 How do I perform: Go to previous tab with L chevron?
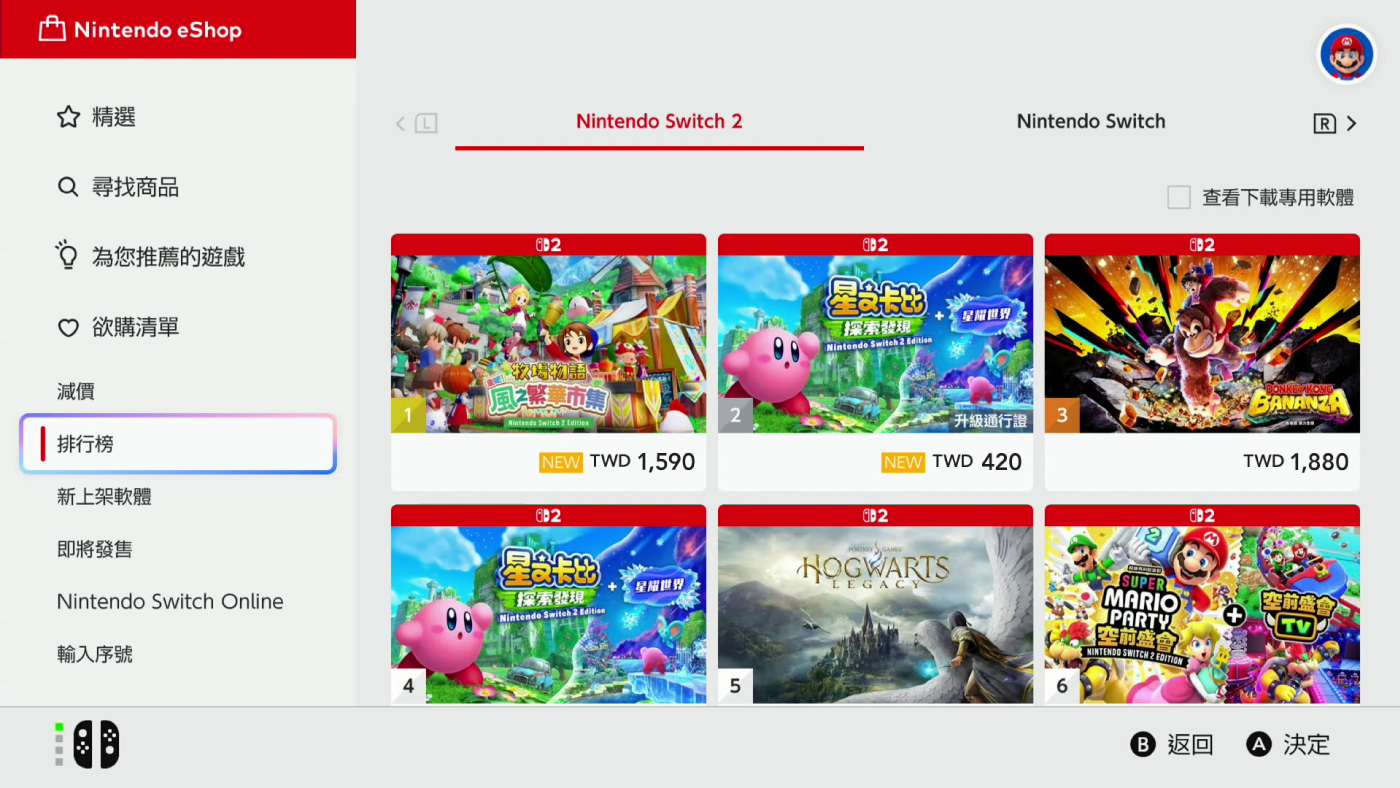point(416,123)
